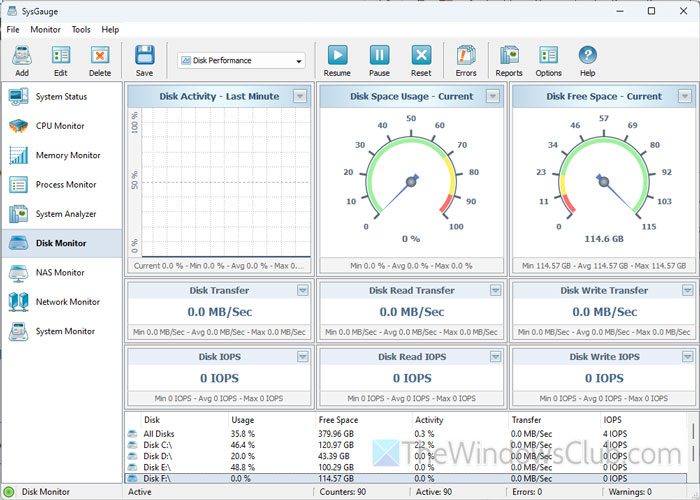Click the Disk column header
The width and height of the screenshot is (700, 500).
152,420
